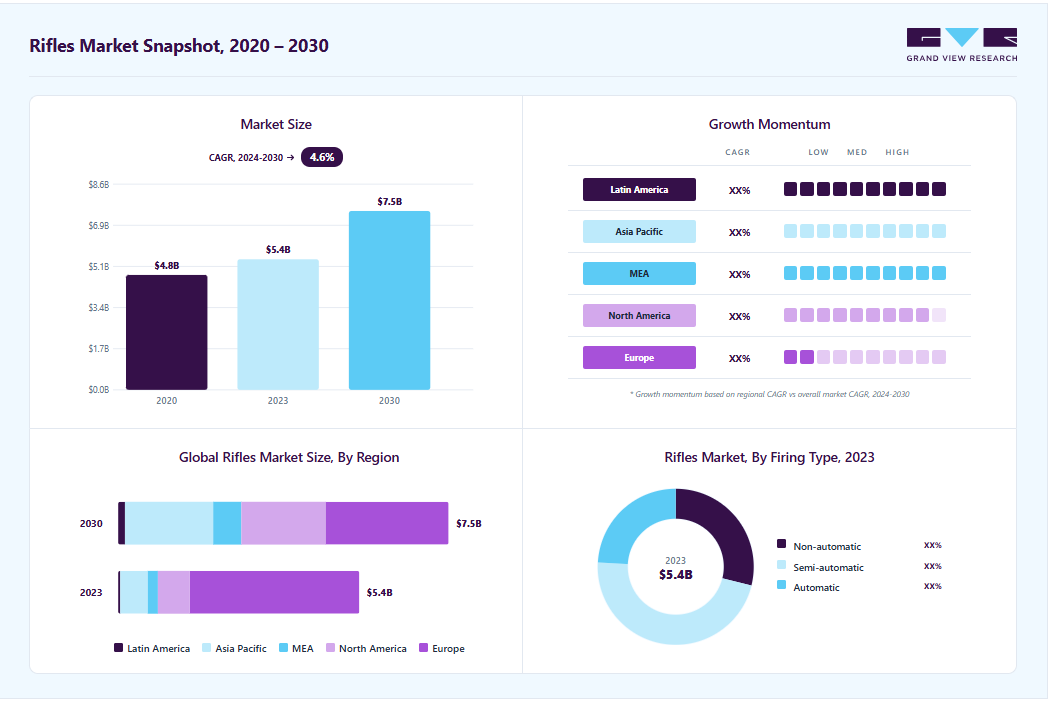1052x701 pixels.
Task: Click the North America XX% CAGR value
Action: (x=739, y=317)
